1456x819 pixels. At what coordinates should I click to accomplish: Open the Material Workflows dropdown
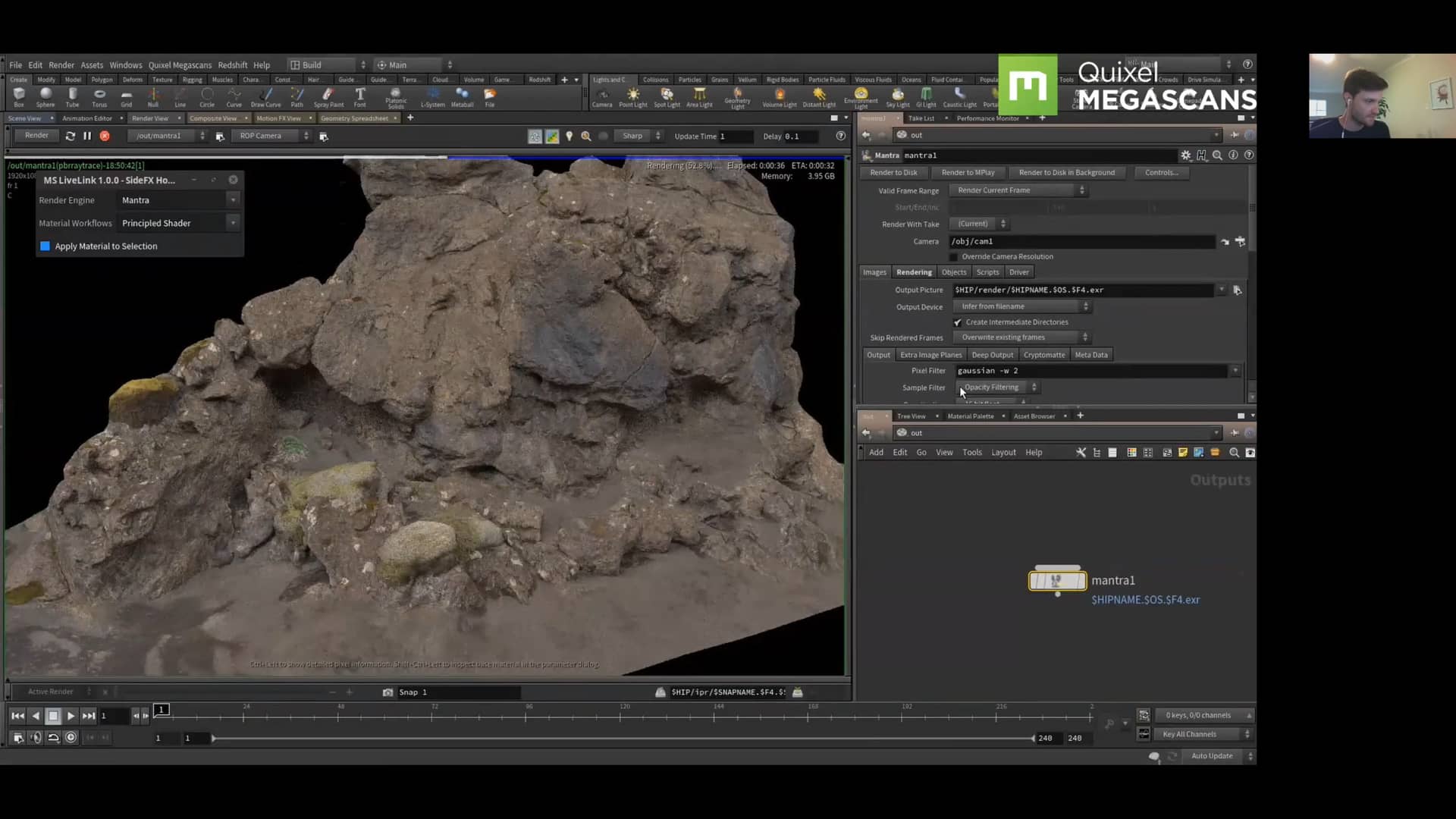(233, 222)
